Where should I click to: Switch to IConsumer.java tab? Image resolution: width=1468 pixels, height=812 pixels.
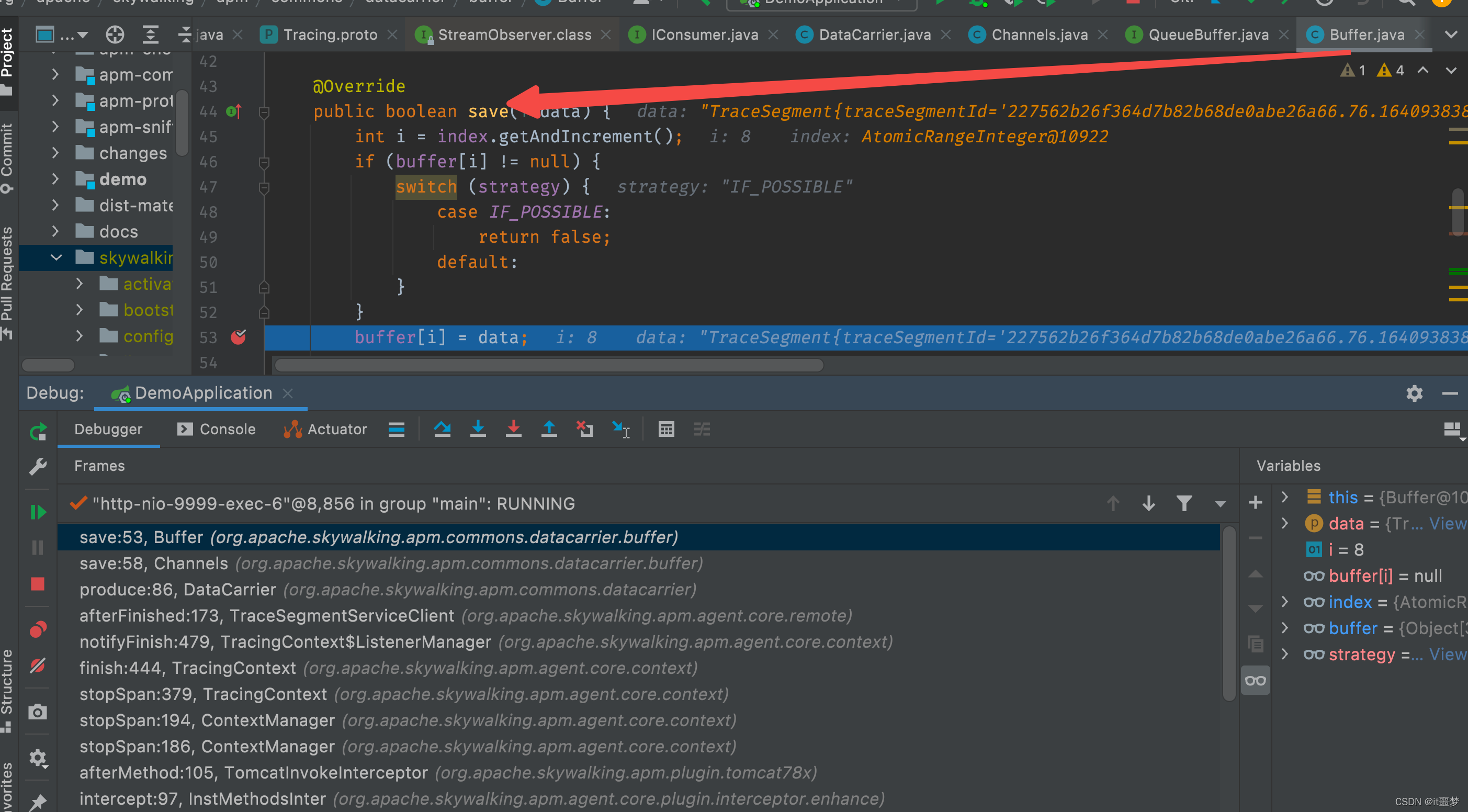tap(704, 35)
